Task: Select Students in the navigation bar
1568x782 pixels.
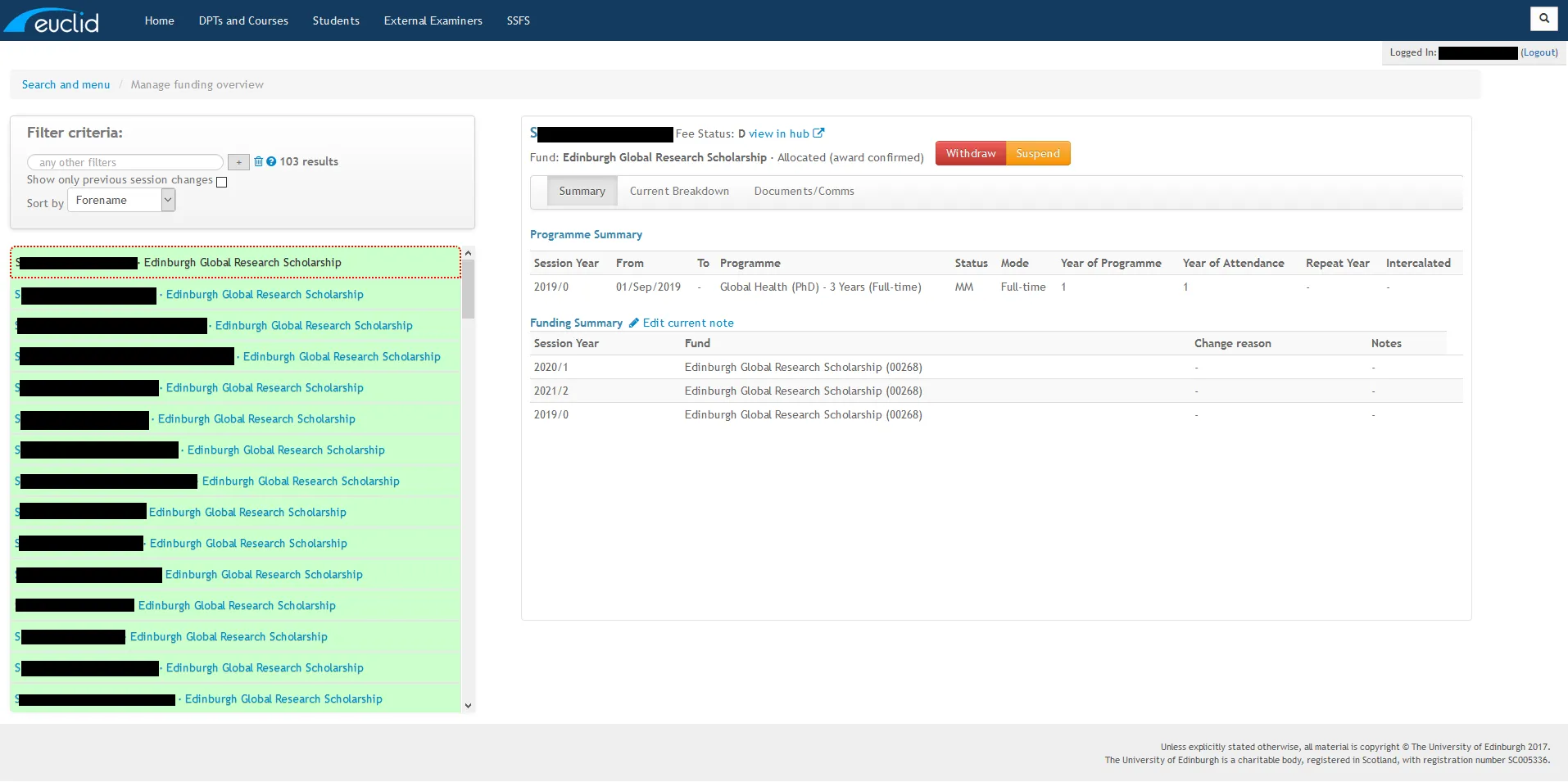Action: 335,20
